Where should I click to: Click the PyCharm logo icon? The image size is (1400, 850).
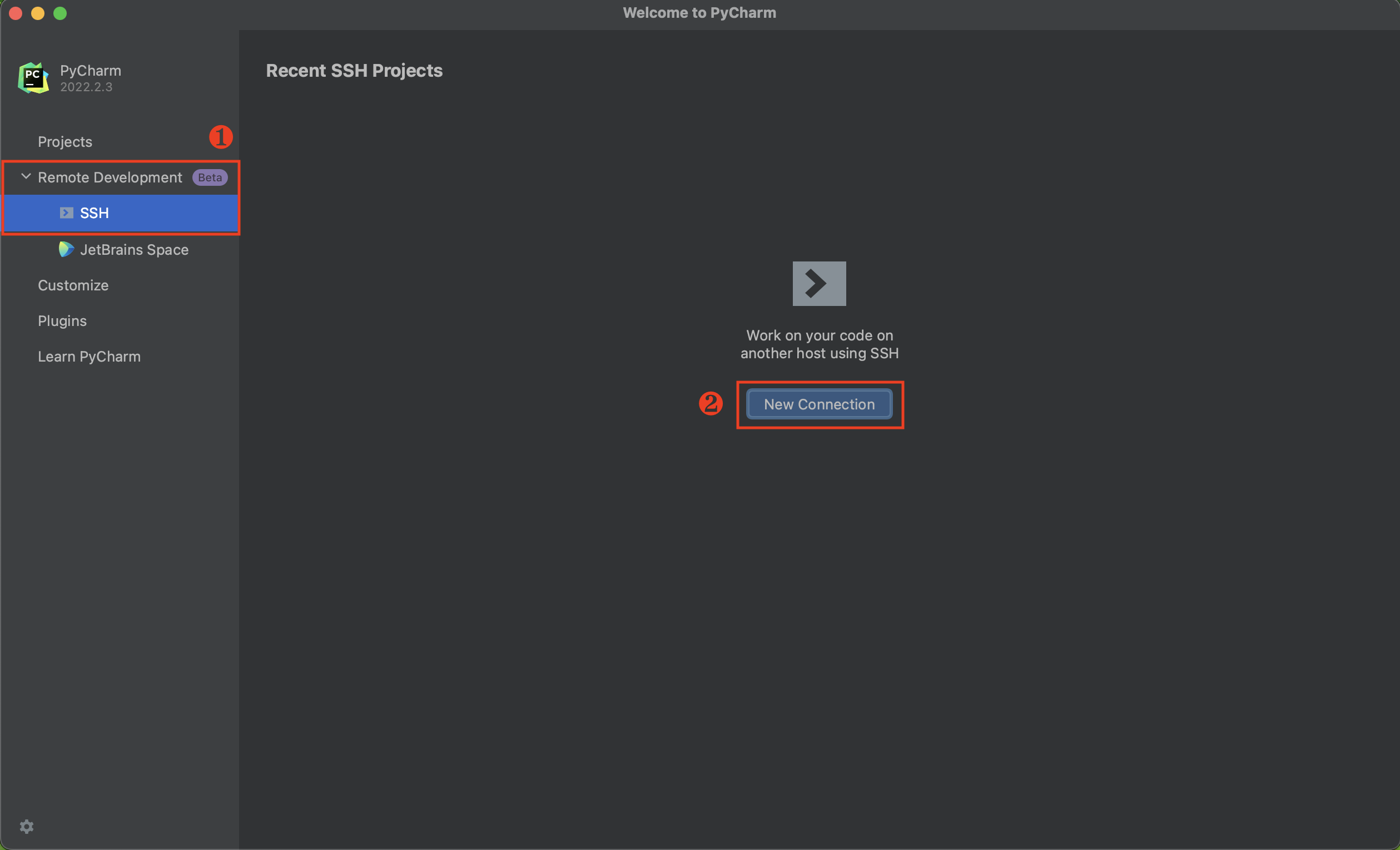32,78
